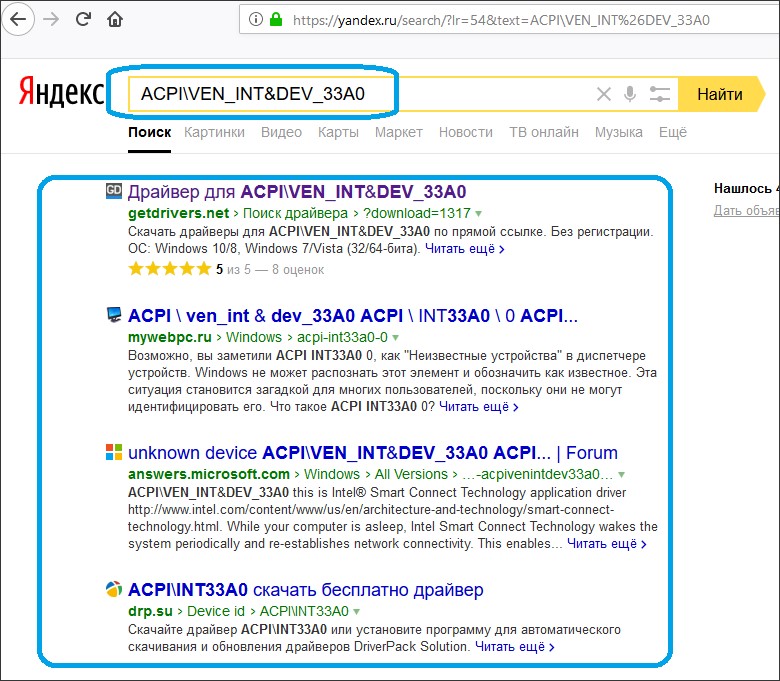Switch to the Картинки tab
This screenshot has height=681, width=780.
[x=214, y=132]
